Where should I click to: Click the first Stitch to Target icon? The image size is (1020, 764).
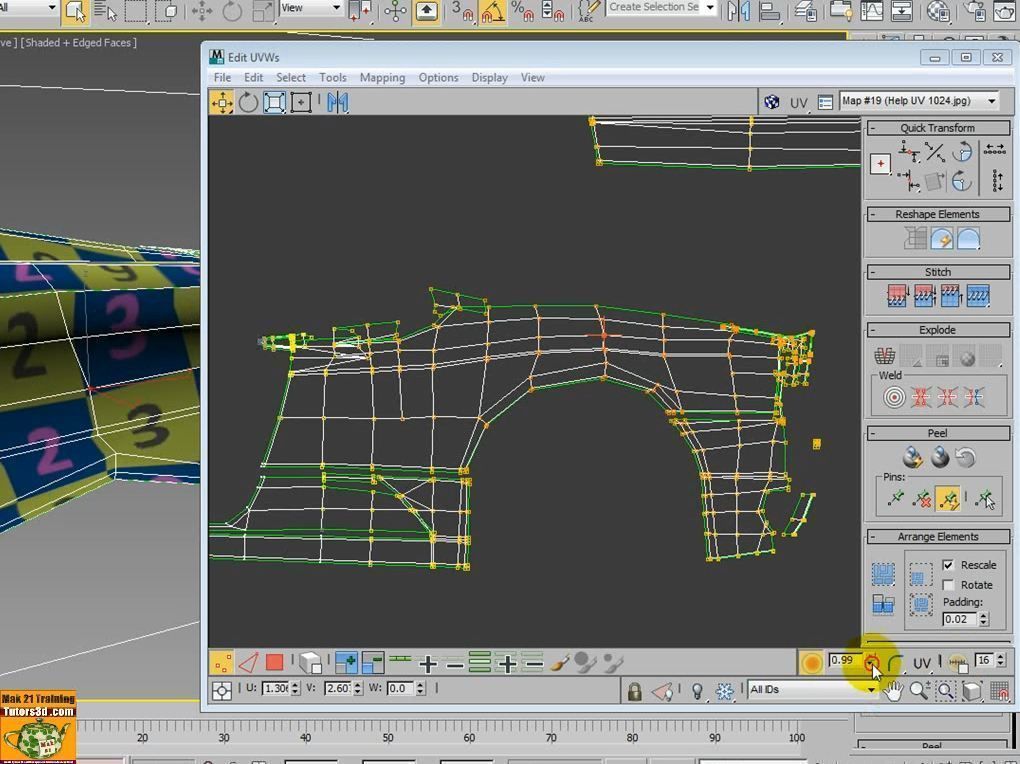[x=896, y=296]
